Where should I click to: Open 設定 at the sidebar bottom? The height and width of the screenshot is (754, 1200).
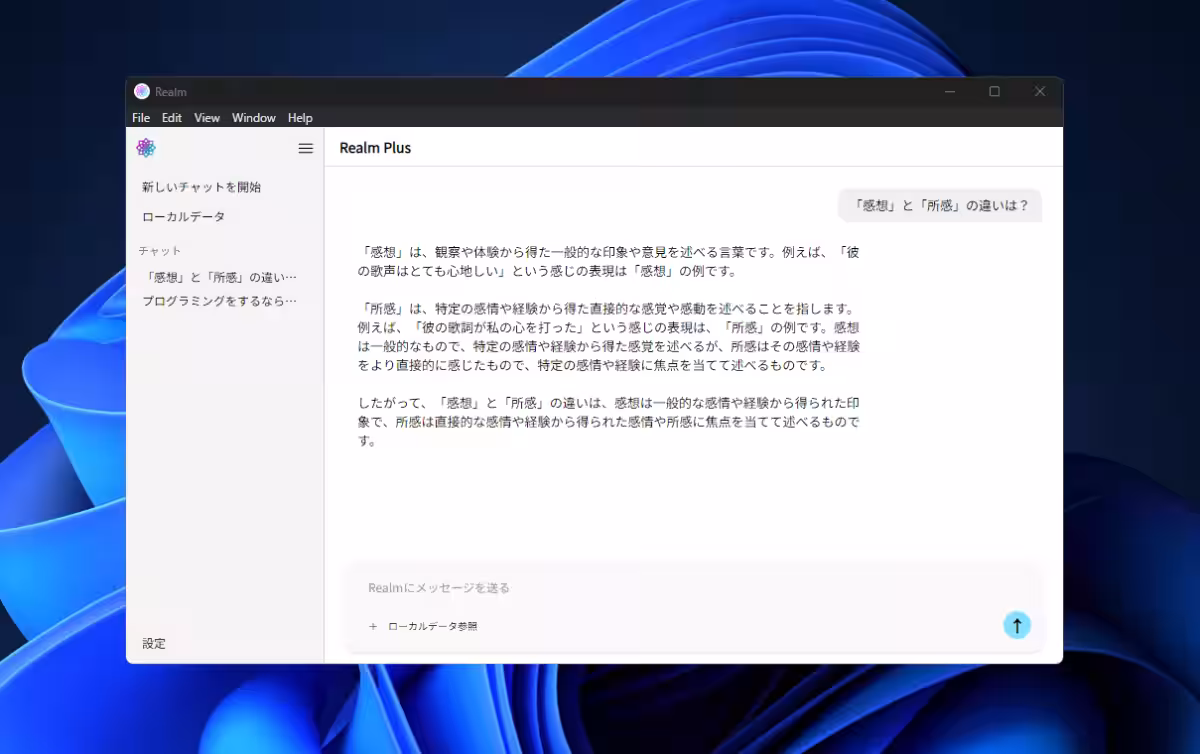pos(154,644)
